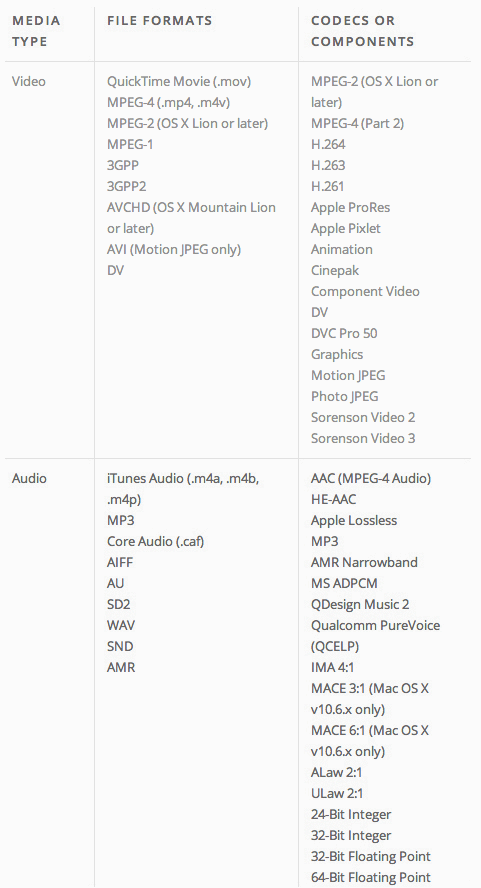Click the H.264 codec entry
The width and height of the screenshot is (481, 888).
328,144
